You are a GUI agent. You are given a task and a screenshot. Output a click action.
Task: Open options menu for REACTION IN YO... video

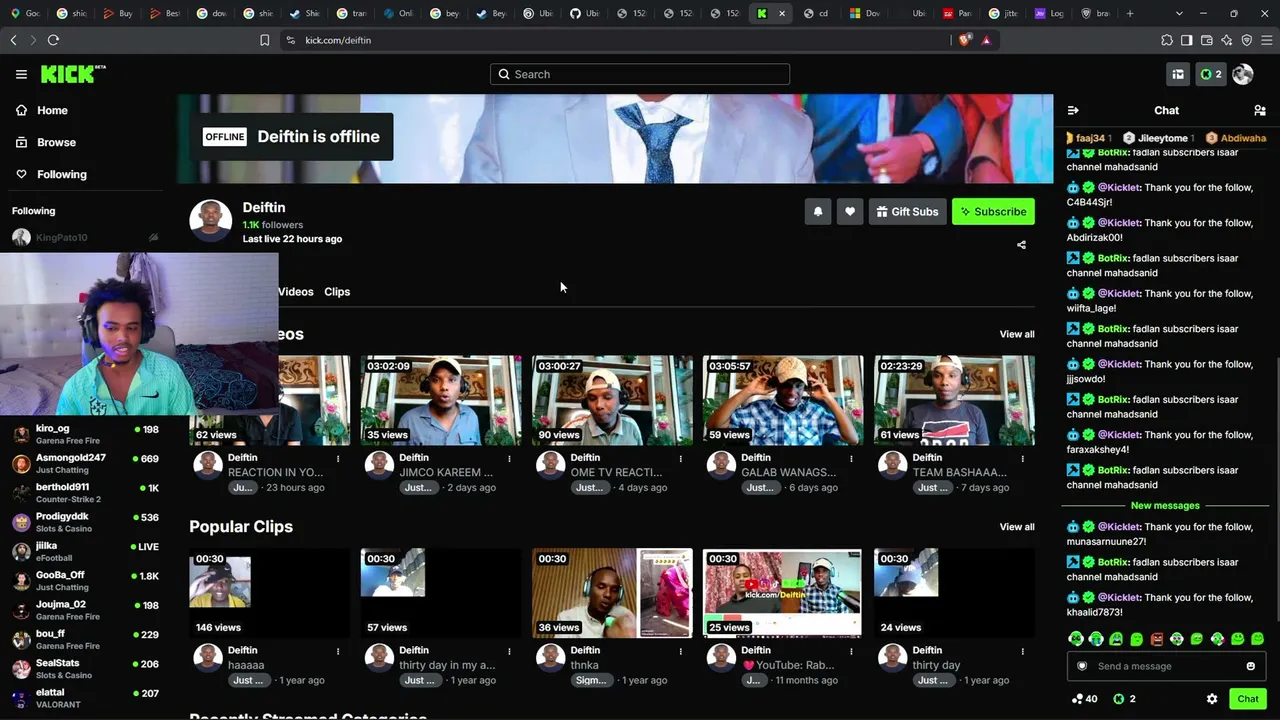(x=338, y=459)
